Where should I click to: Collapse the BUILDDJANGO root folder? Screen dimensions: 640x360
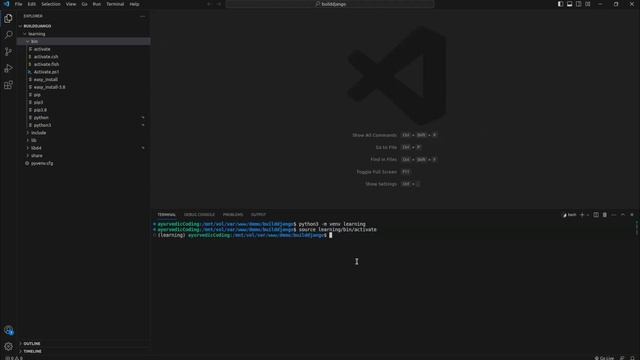point(84,26)
